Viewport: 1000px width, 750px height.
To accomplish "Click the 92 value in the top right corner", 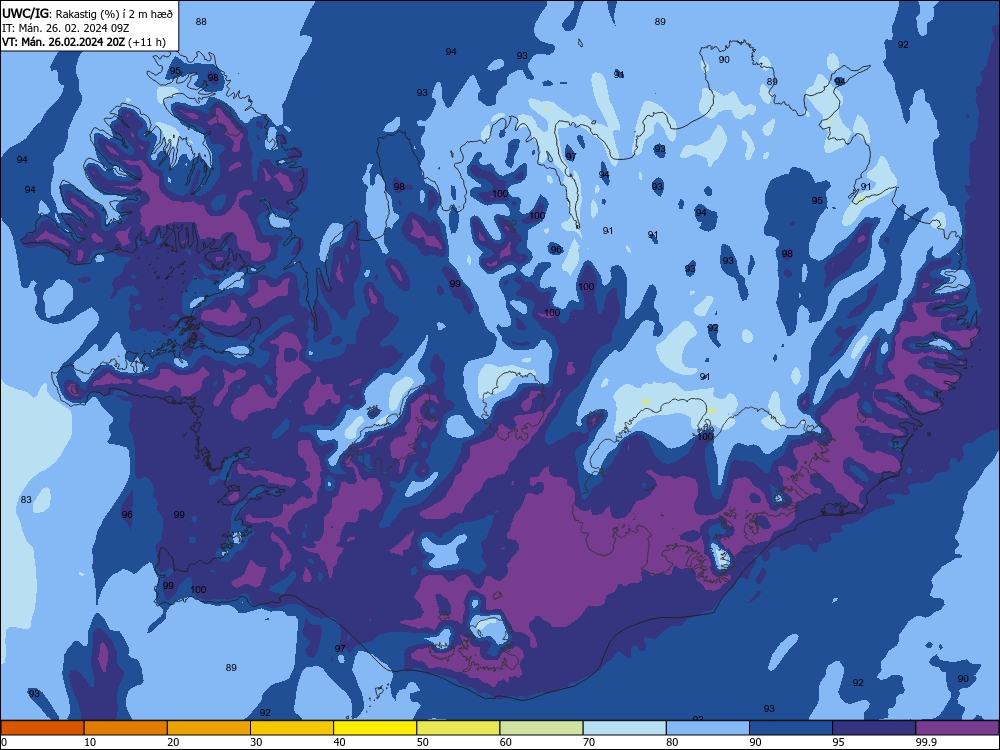I will (x=903, y=45).
